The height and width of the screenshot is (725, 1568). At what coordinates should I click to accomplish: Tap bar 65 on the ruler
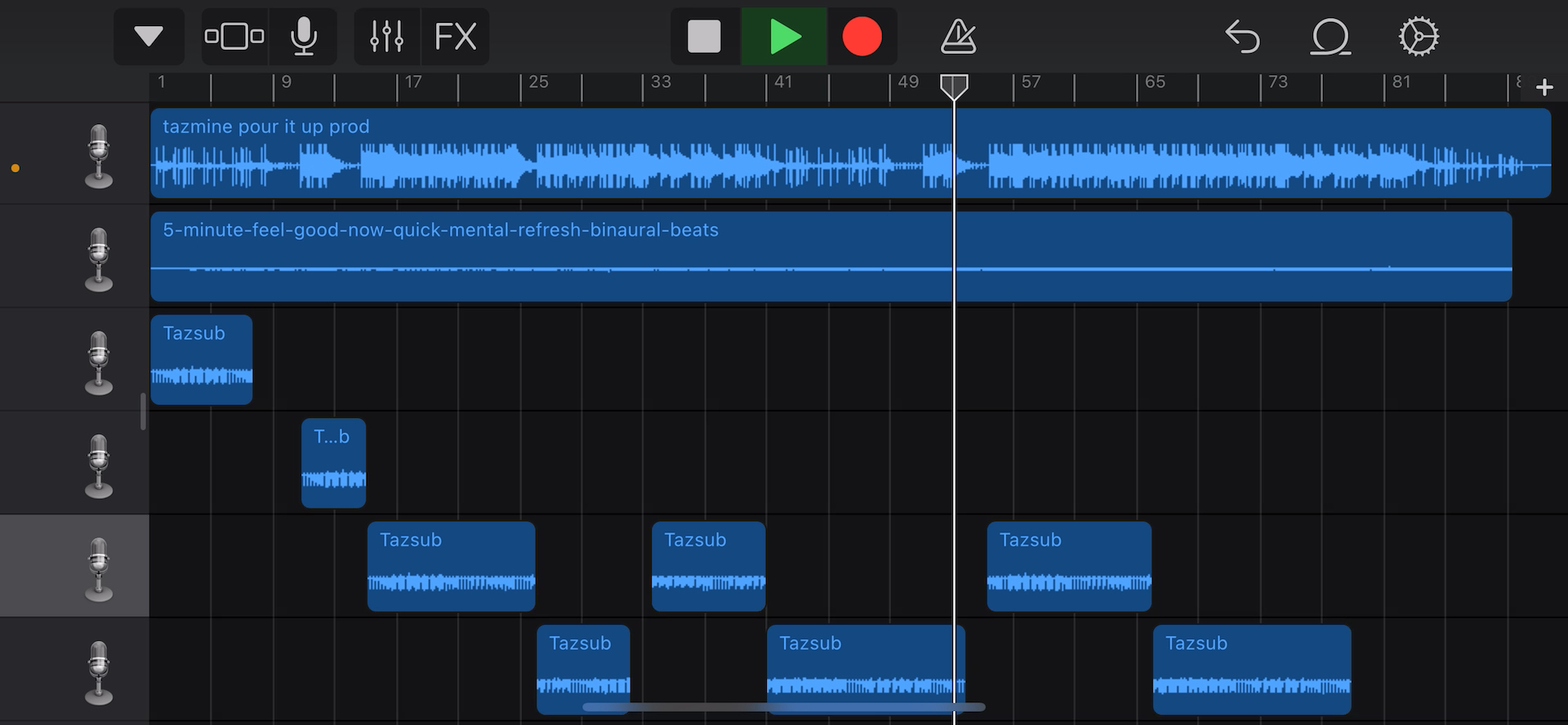click(x=1155, y=82)
